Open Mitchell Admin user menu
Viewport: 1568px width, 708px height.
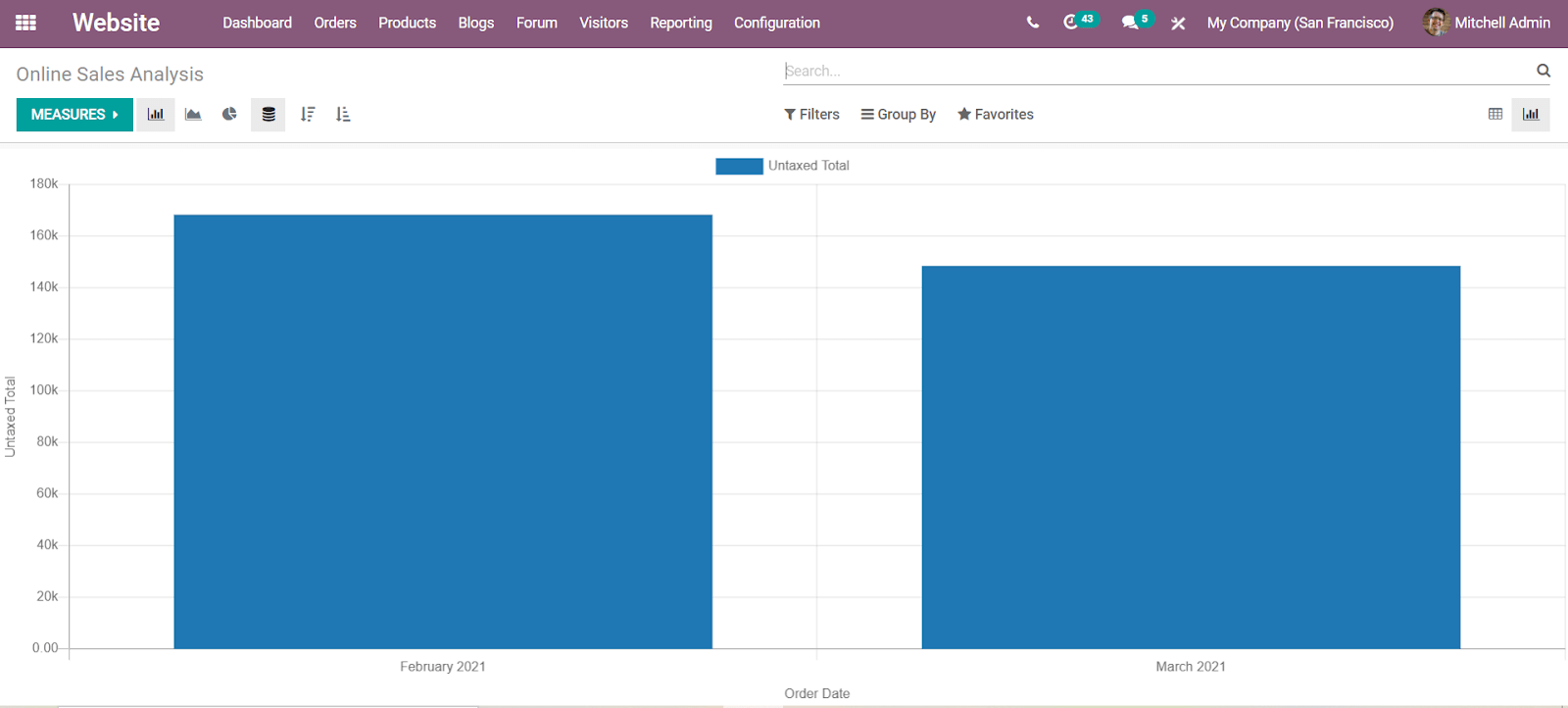tap(1487, 23)
